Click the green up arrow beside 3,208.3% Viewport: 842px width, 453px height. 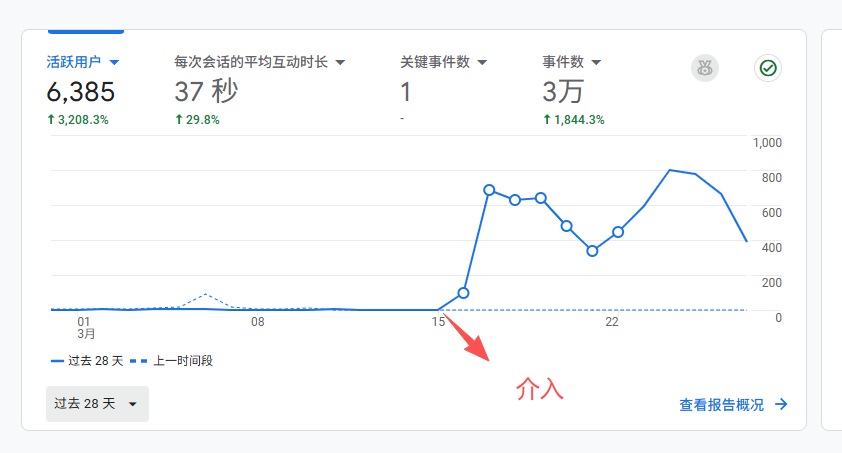pos(51,120)
